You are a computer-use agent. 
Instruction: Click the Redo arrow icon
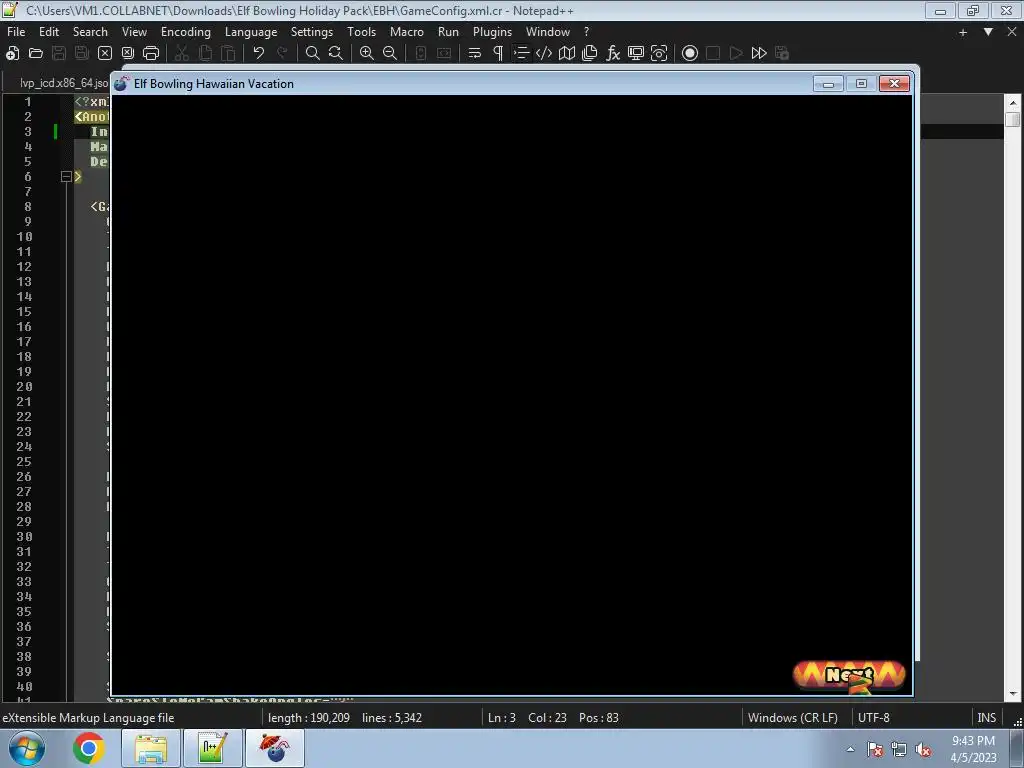pos(282,54)
